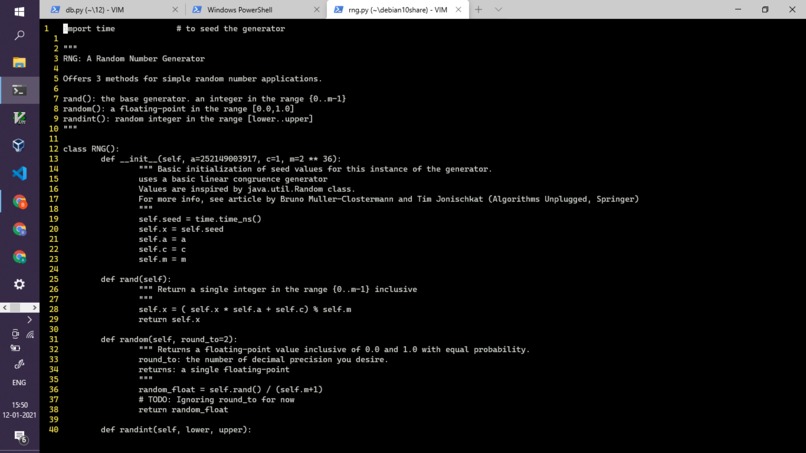
Task: Open a new terminal tab with plus
Action: 479,10
